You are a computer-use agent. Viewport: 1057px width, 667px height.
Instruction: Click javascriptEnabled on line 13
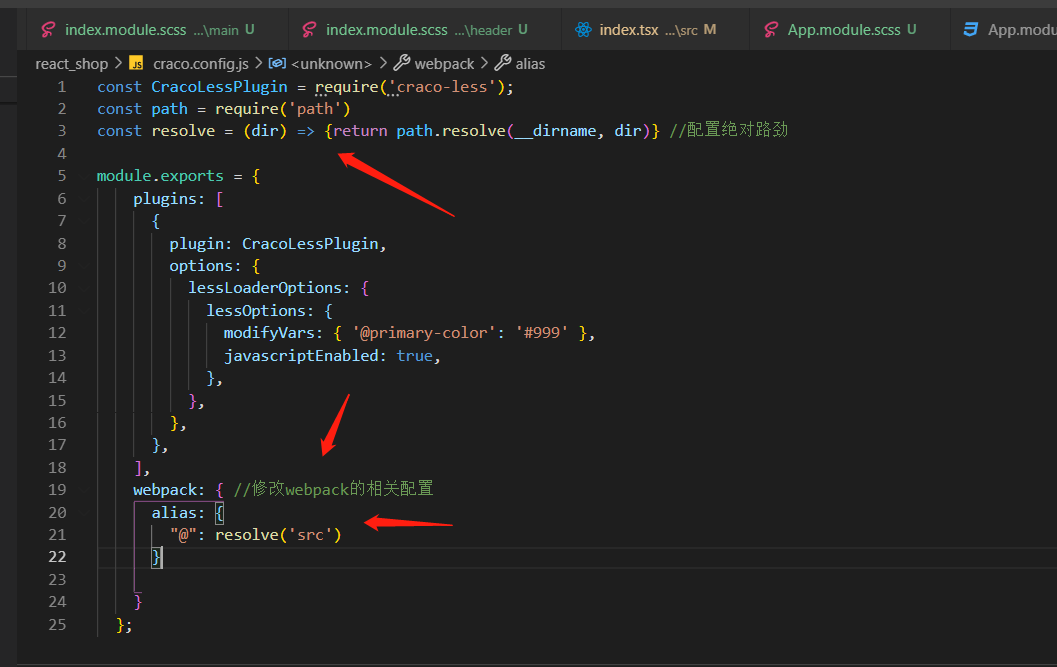click(x=301, y=355)
